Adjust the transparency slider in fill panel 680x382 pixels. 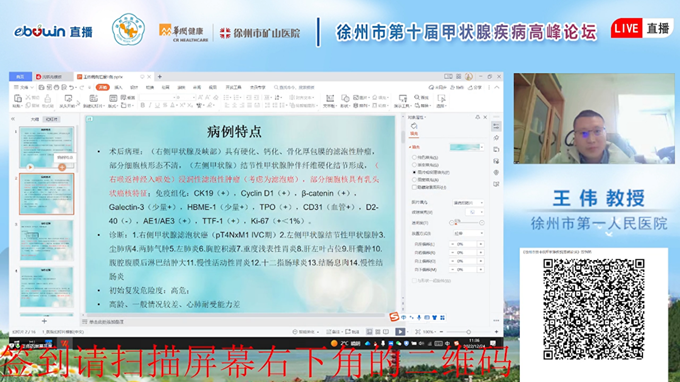click(467, 222)
